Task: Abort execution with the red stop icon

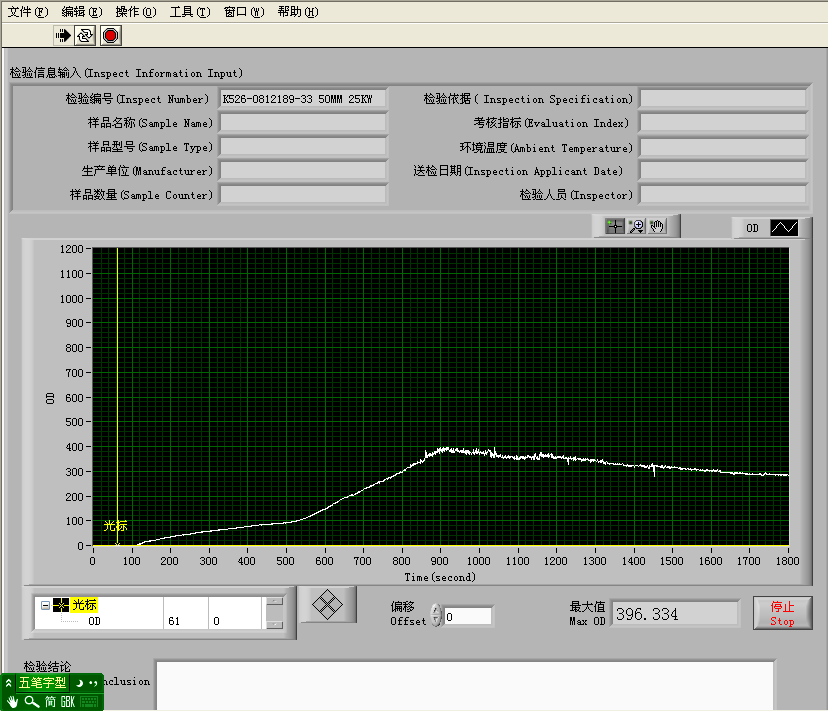Action: pyautogui.click(x=110, y=35)
